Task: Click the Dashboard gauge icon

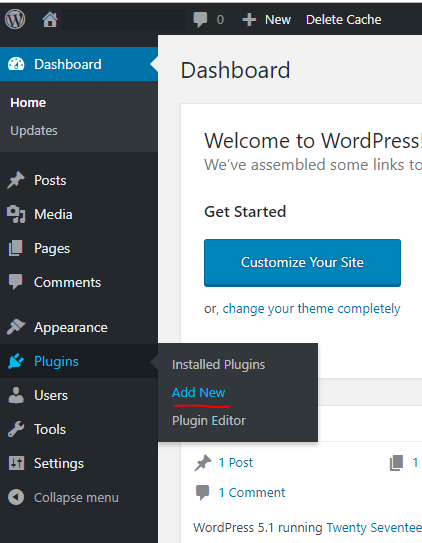Action: click(x=16, y=64)
